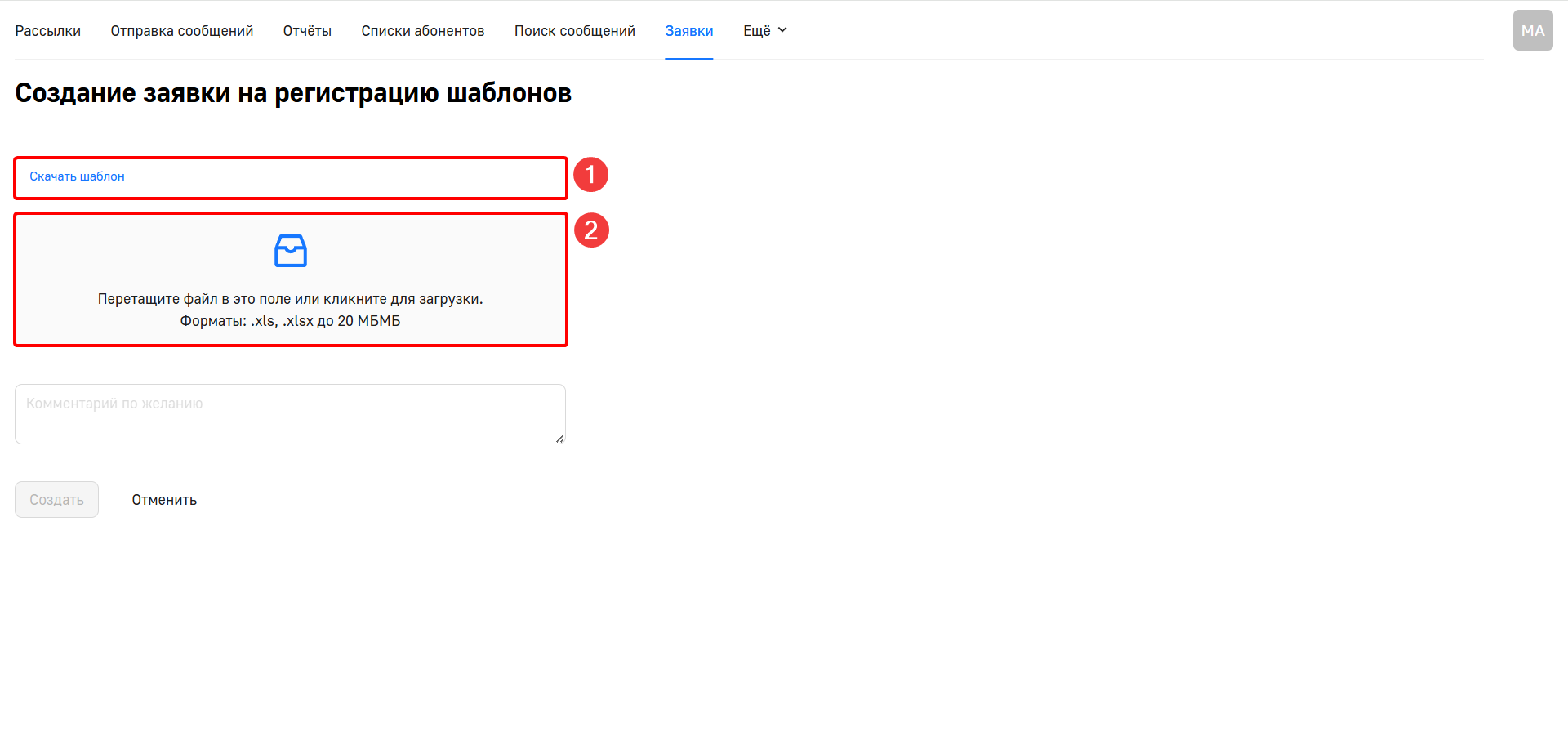1568x745 pixels.
Task: Click the chevron arrow beside Ещё
Action: [782, 30]
